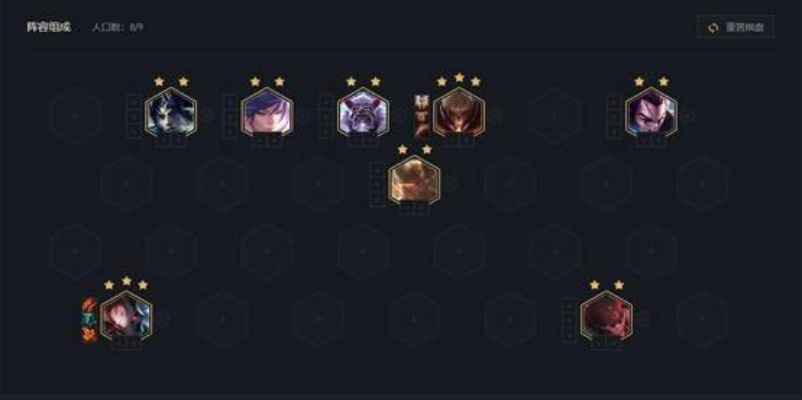Select the purple golem champion portrait
Viewport: 802px width, 400px height.
tap(363, 114)
